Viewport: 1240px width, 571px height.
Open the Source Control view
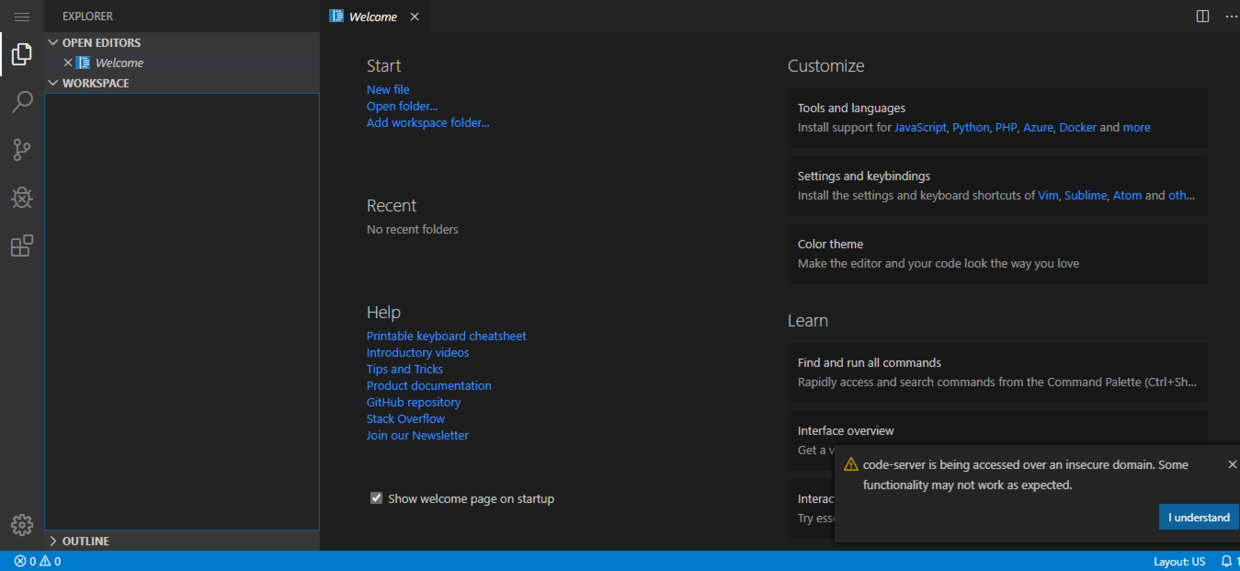22,150
